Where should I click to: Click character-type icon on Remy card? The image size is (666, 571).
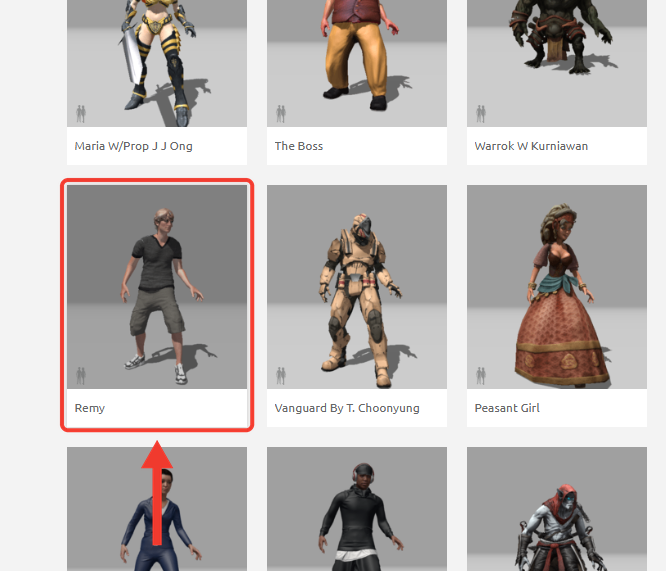[81, 376]
